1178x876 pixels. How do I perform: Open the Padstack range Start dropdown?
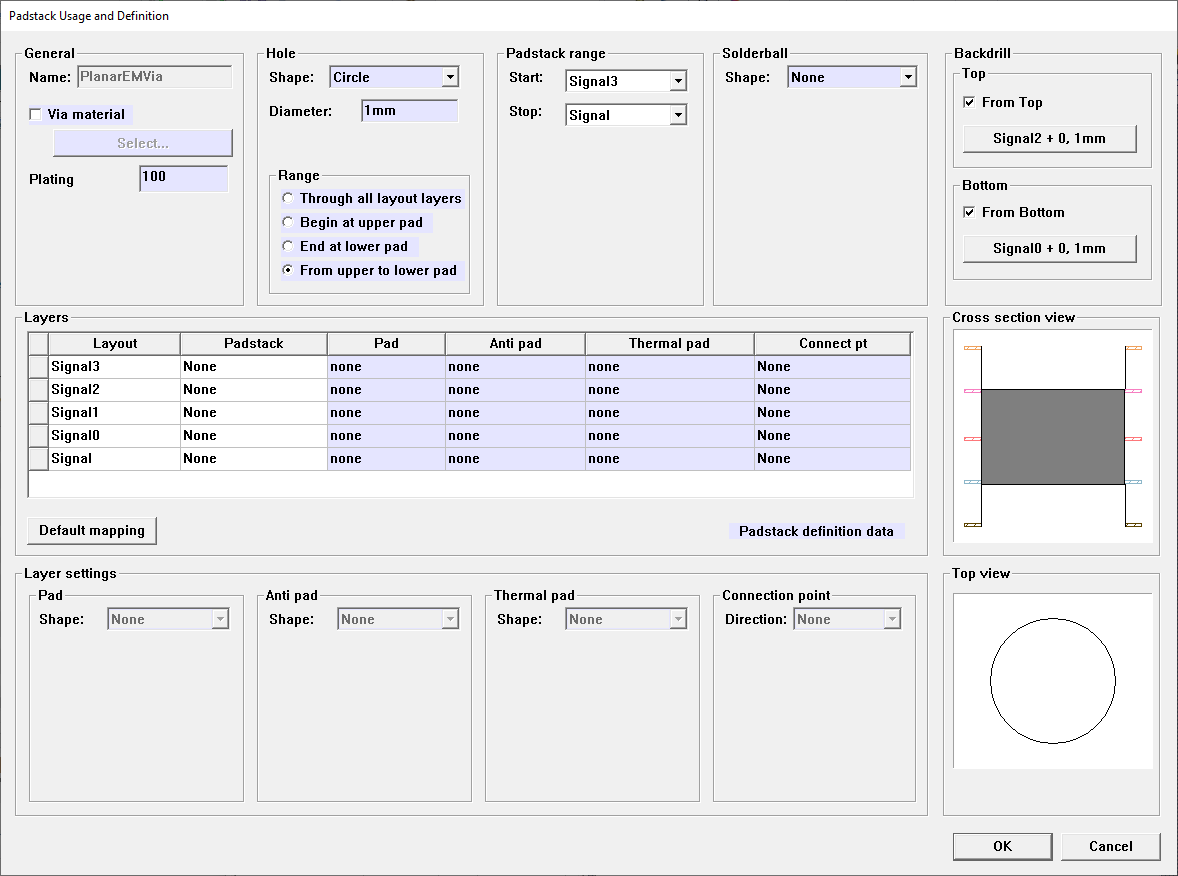(x=678, y=81)
